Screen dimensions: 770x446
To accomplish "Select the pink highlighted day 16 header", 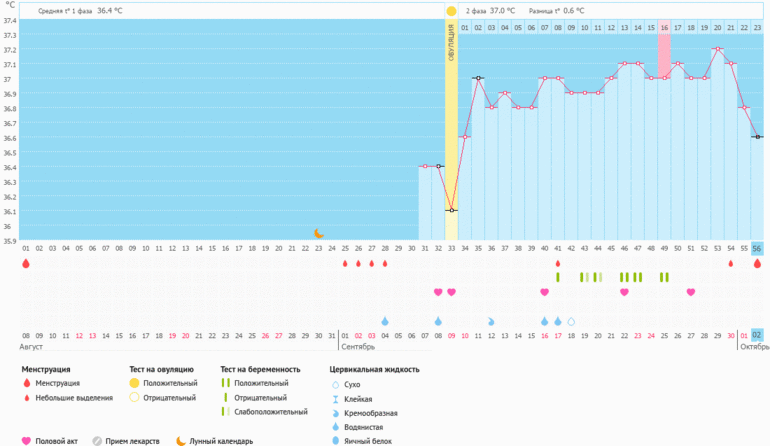I will pos(664,27).
